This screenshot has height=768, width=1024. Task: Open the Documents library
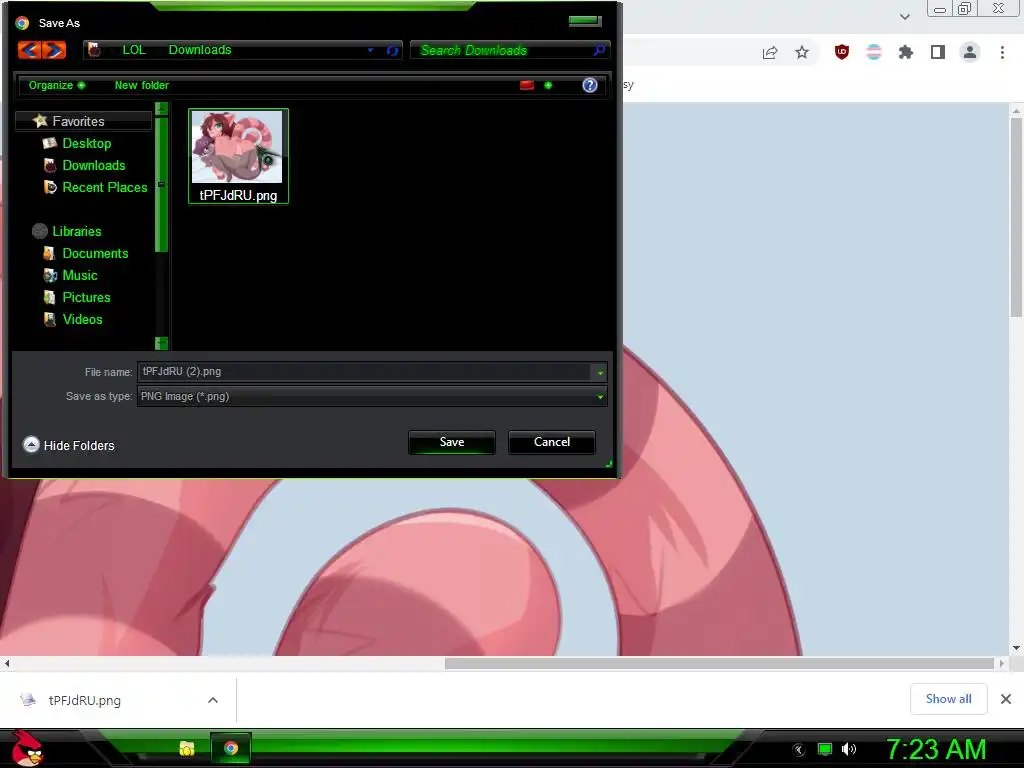pos(95,253)
